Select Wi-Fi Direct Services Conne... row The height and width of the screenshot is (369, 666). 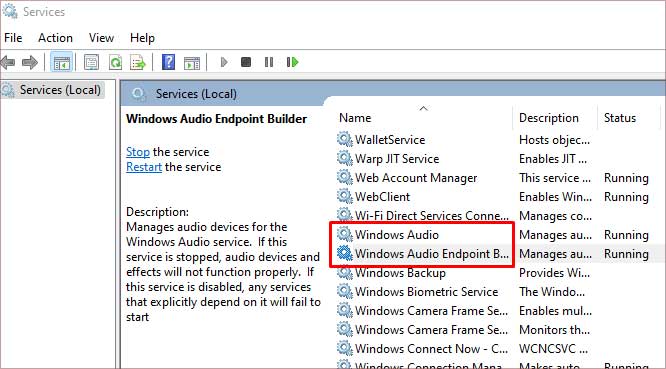point(432,216)
